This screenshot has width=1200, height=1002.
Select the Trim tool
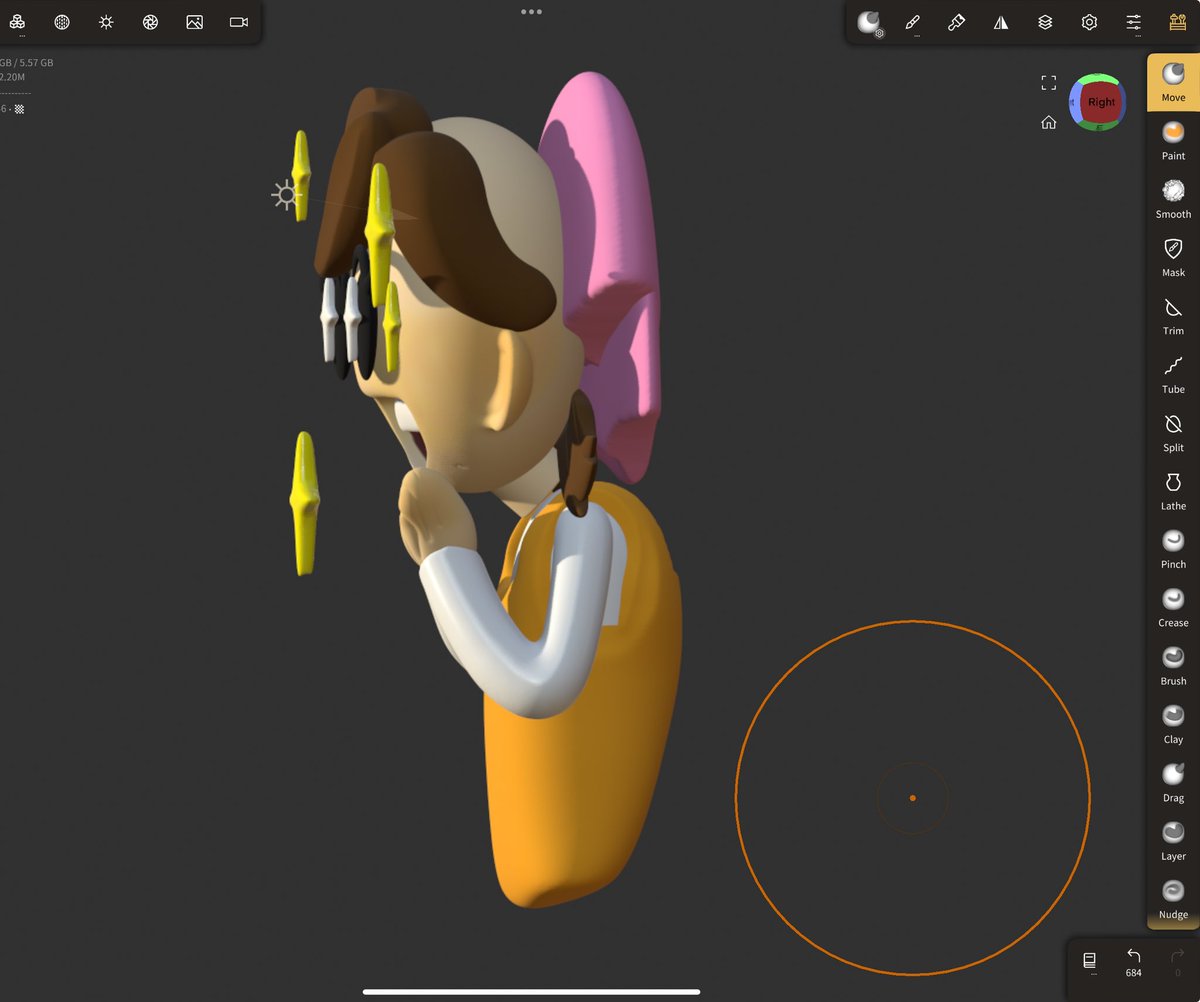tap(1173, 316)
